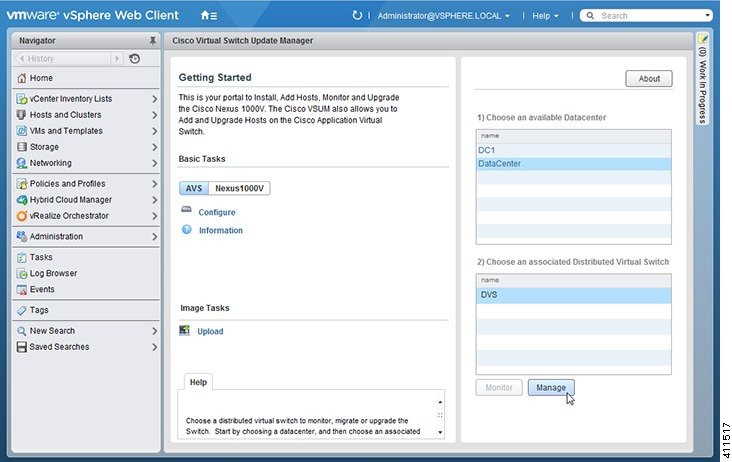Click History forward arrow button
Image resolution: width=732 pixels, height=462 pixels.
tap(117, 58)
